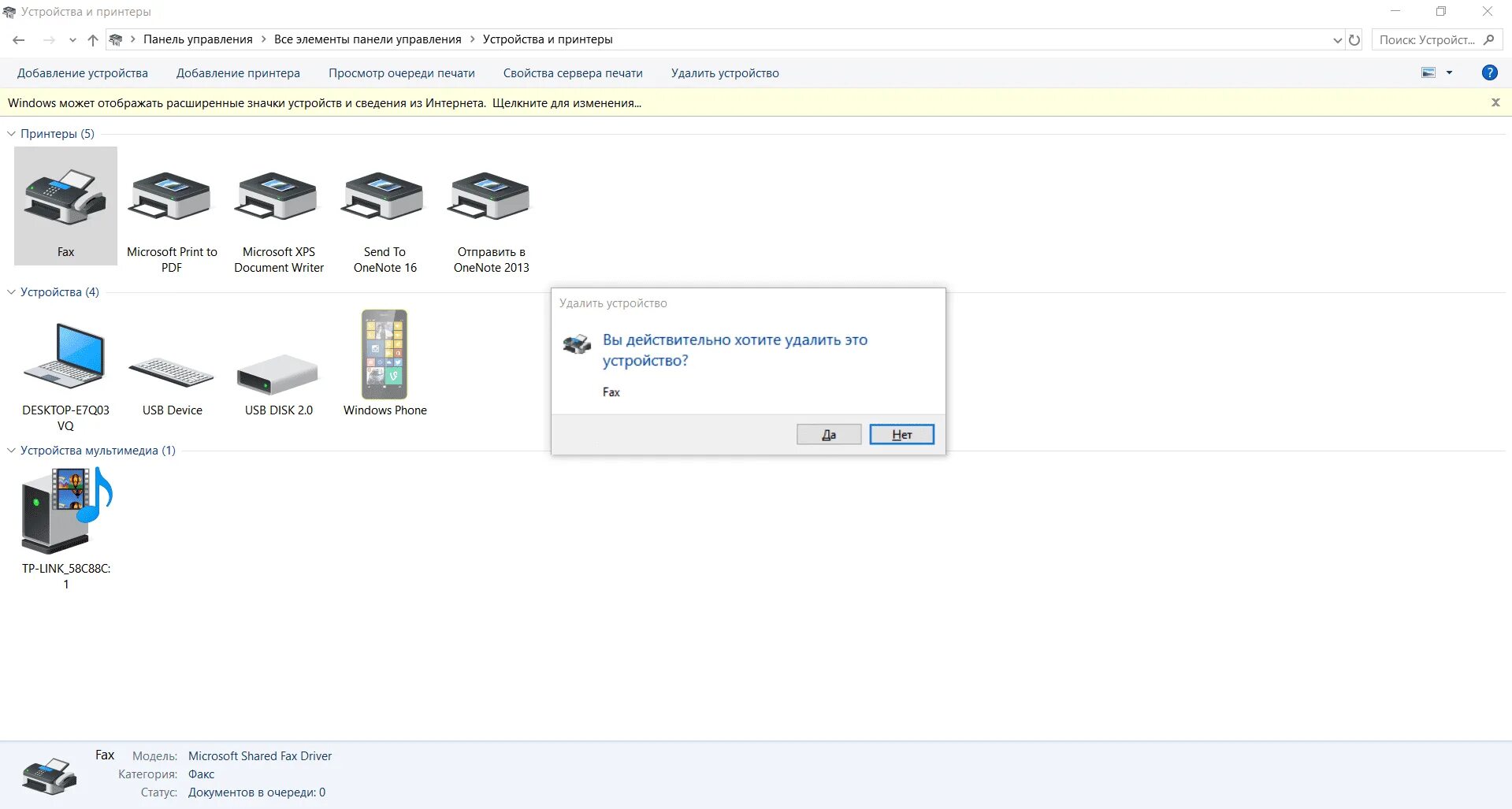1512x809 pixels.
Task: Change the view layout icon
Action: pos(1428,72)
